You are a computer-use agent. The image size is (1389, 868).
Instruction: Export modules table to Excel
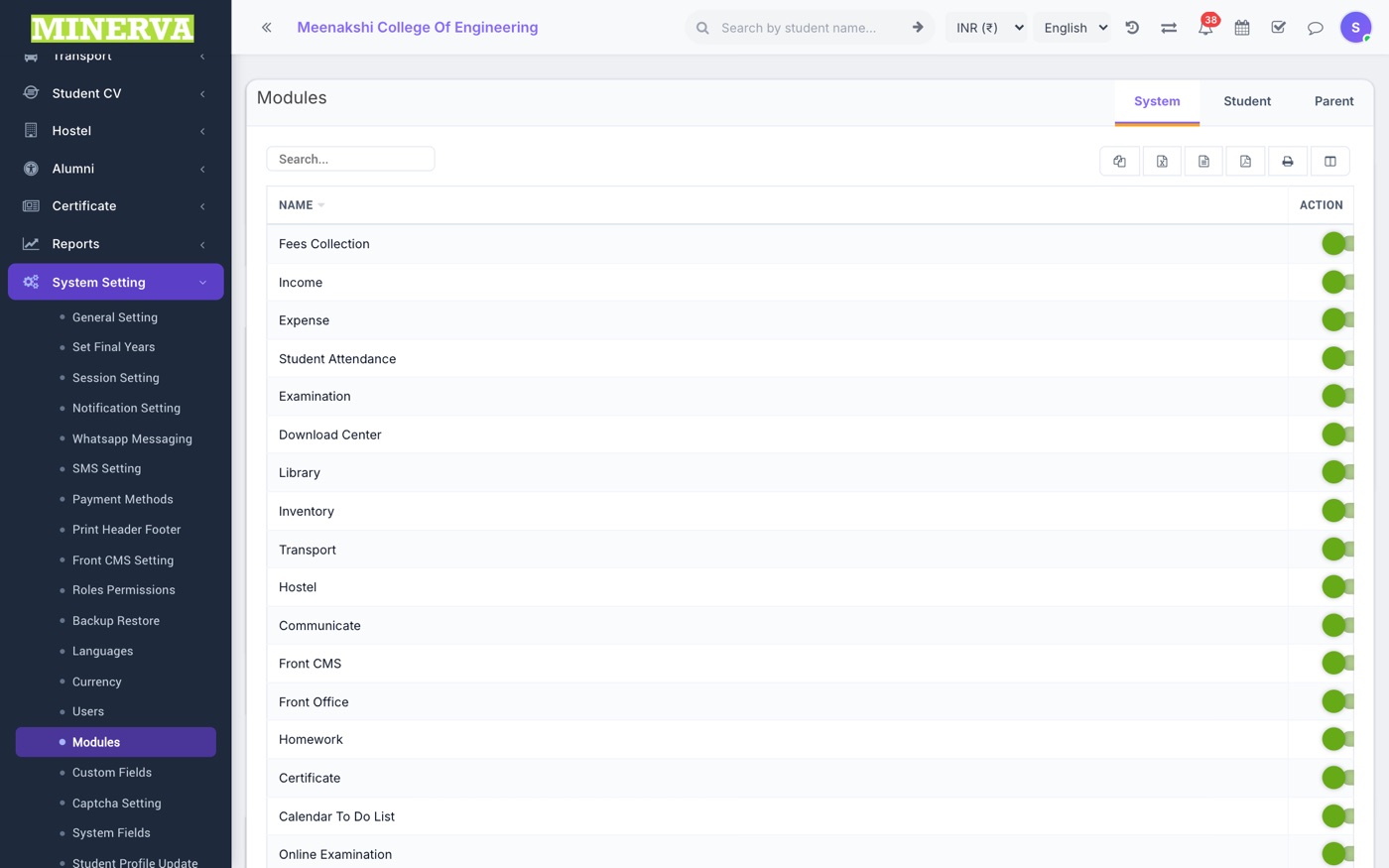pyautogui.click(x=1162, y=161)
